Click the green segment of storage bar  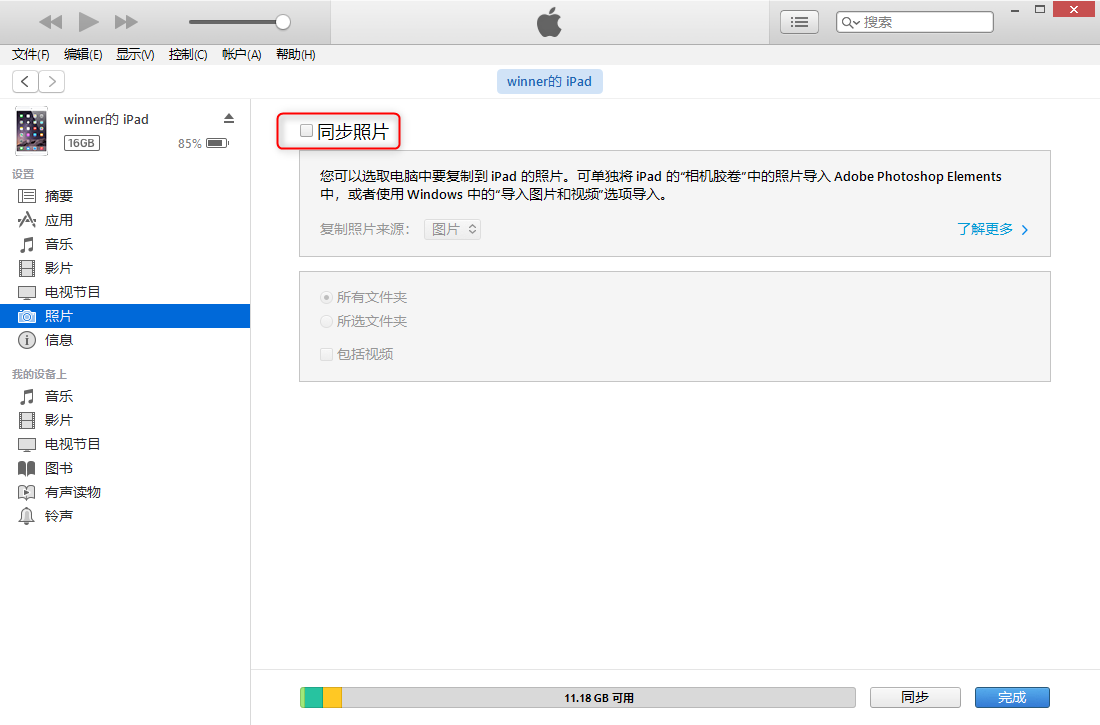313,698
